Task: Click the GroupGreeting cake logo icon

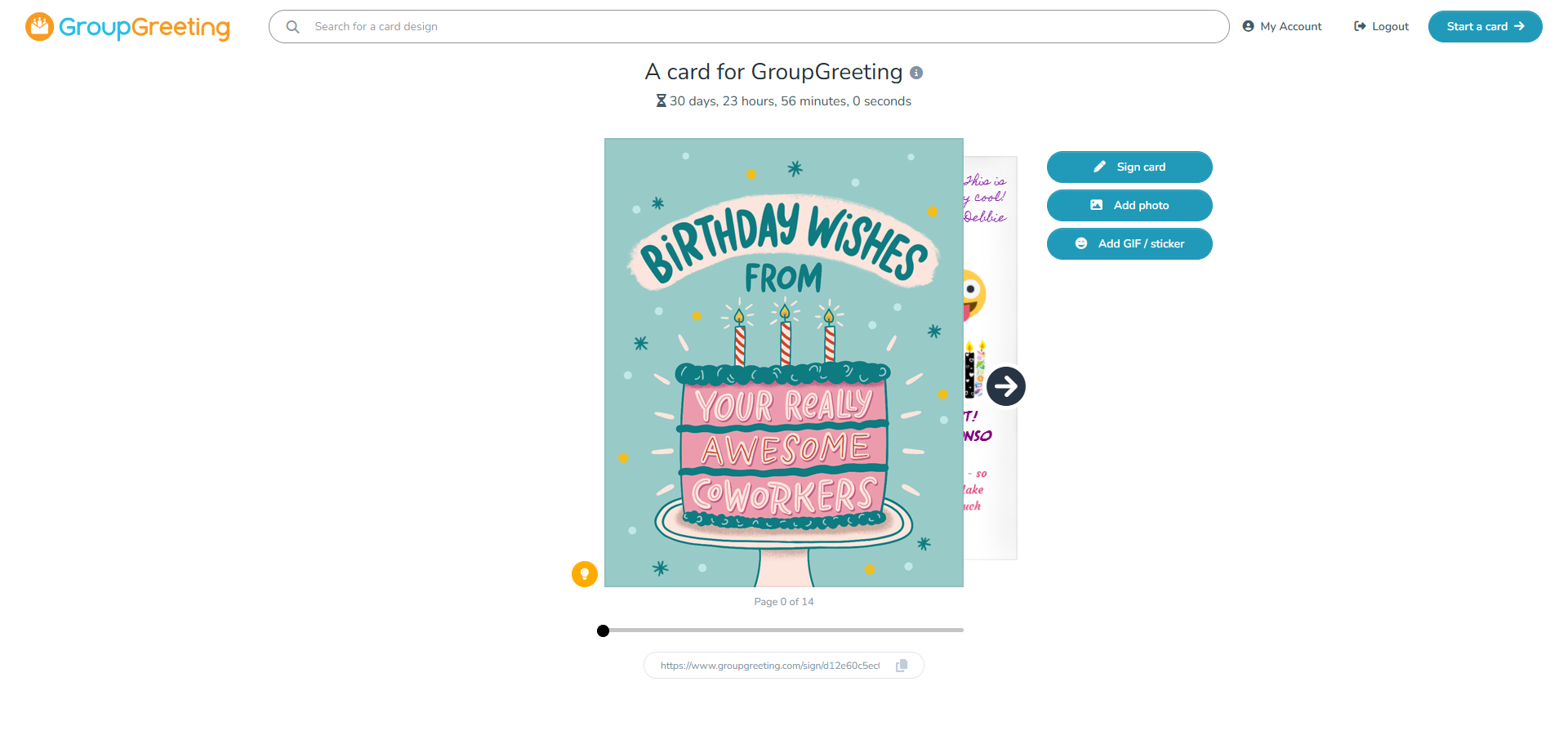Action: [39, 27]
